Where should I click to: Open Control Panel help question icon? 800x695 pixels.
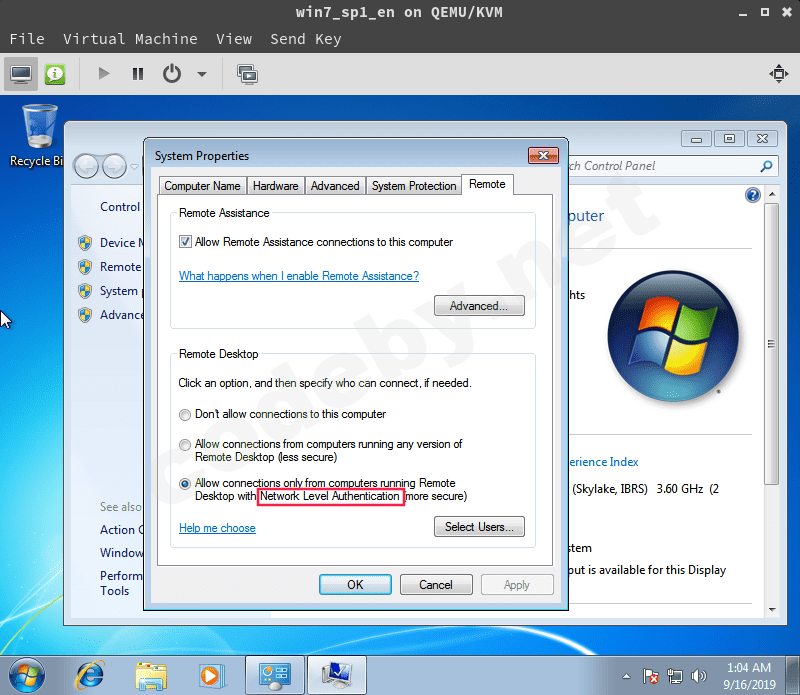[x=753, y=195]
